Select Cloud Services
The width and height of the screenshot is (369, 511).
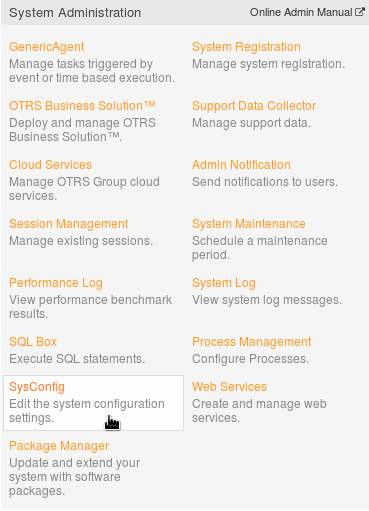pos(50,165)
